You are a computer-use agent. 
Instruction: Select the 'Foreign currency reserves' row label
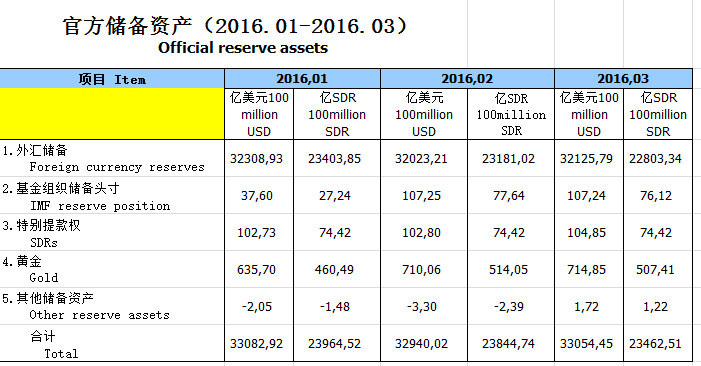click(112, 158)
